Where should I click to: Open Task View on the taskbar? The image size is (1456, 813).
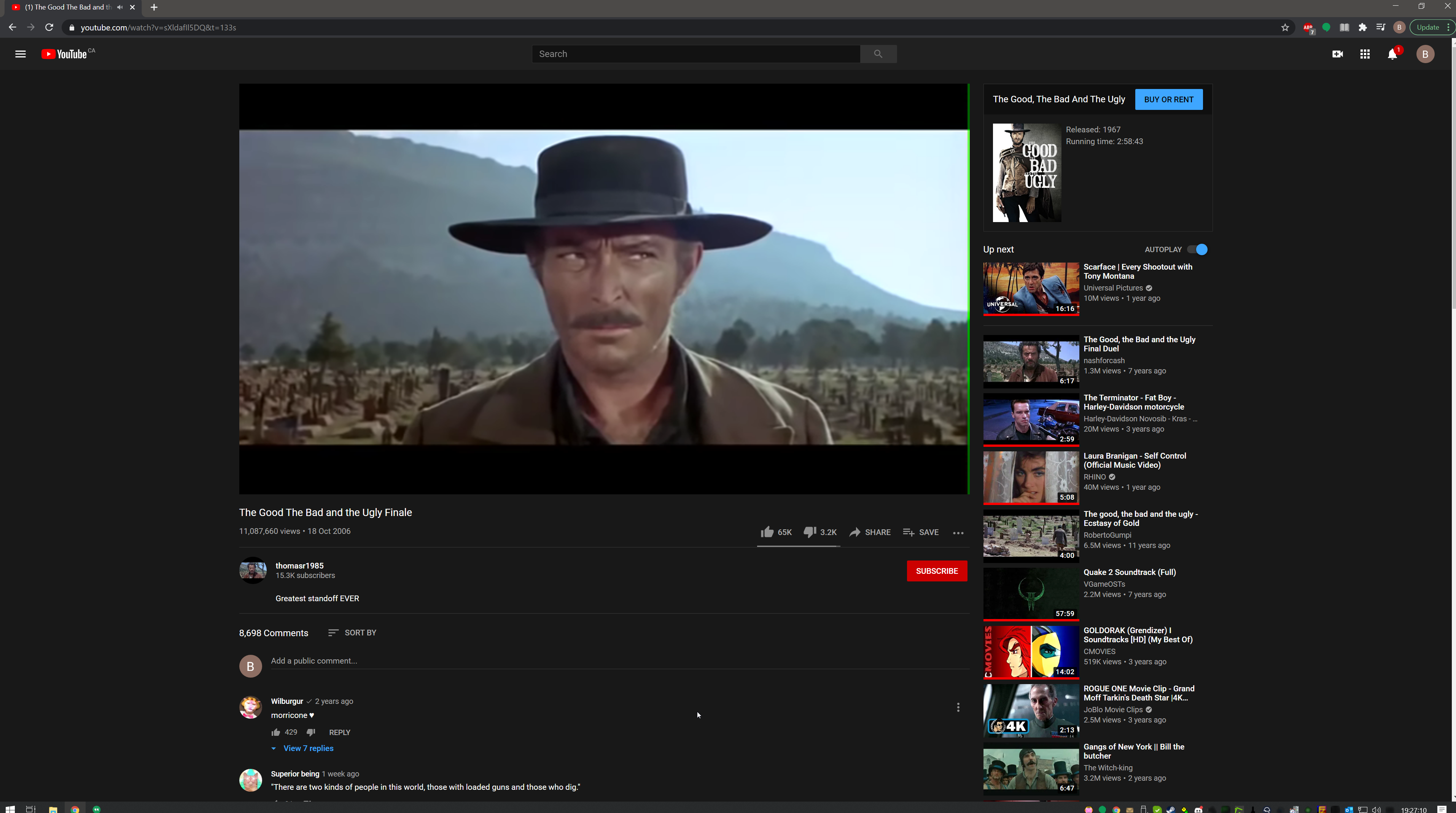pos(31,809)
